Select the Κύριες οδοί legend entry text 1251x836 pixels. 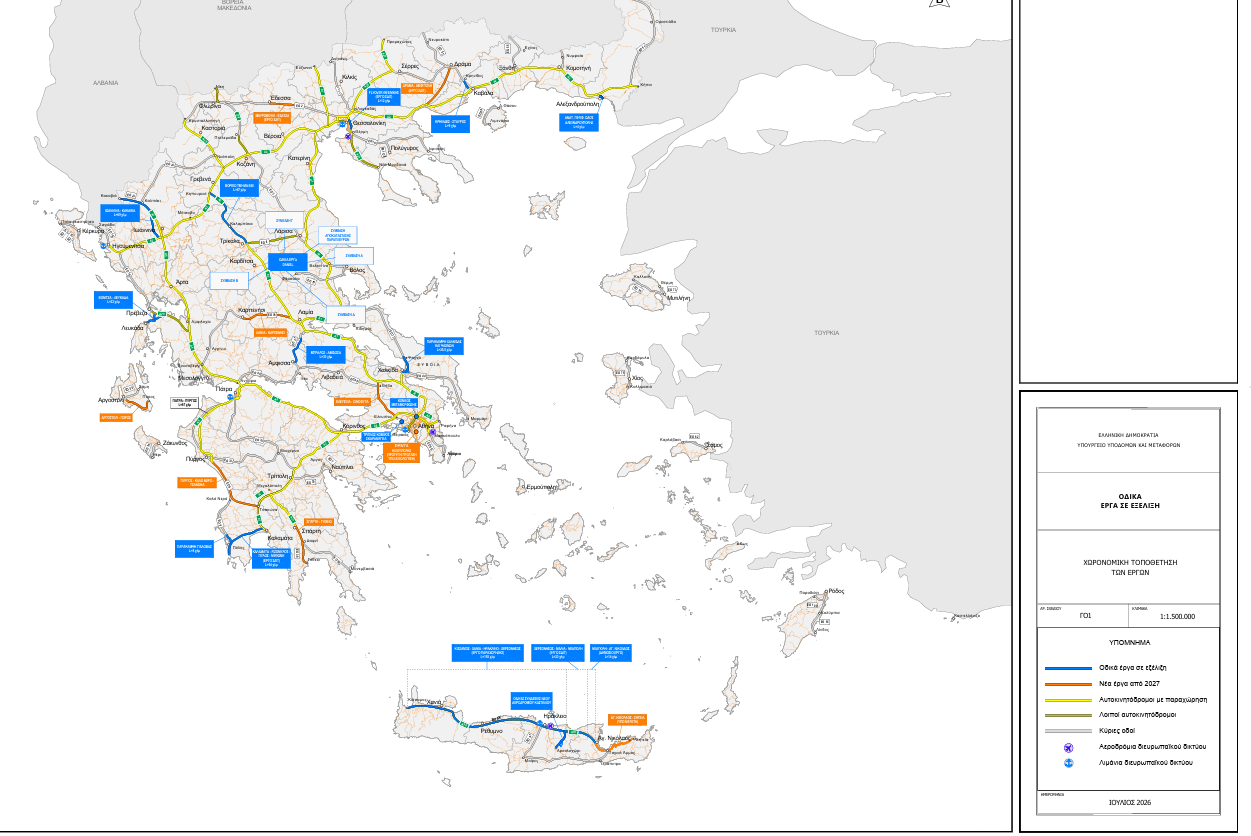[1116, 731]
